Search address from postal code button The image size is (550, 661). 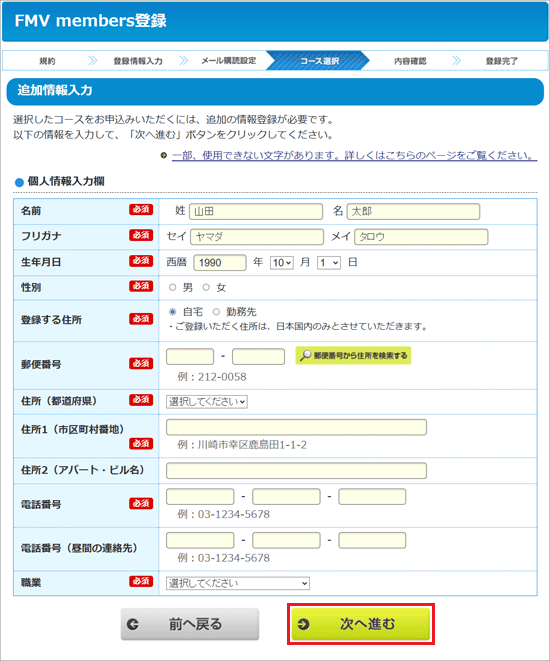pyautogui.click(x=353, y=355)
